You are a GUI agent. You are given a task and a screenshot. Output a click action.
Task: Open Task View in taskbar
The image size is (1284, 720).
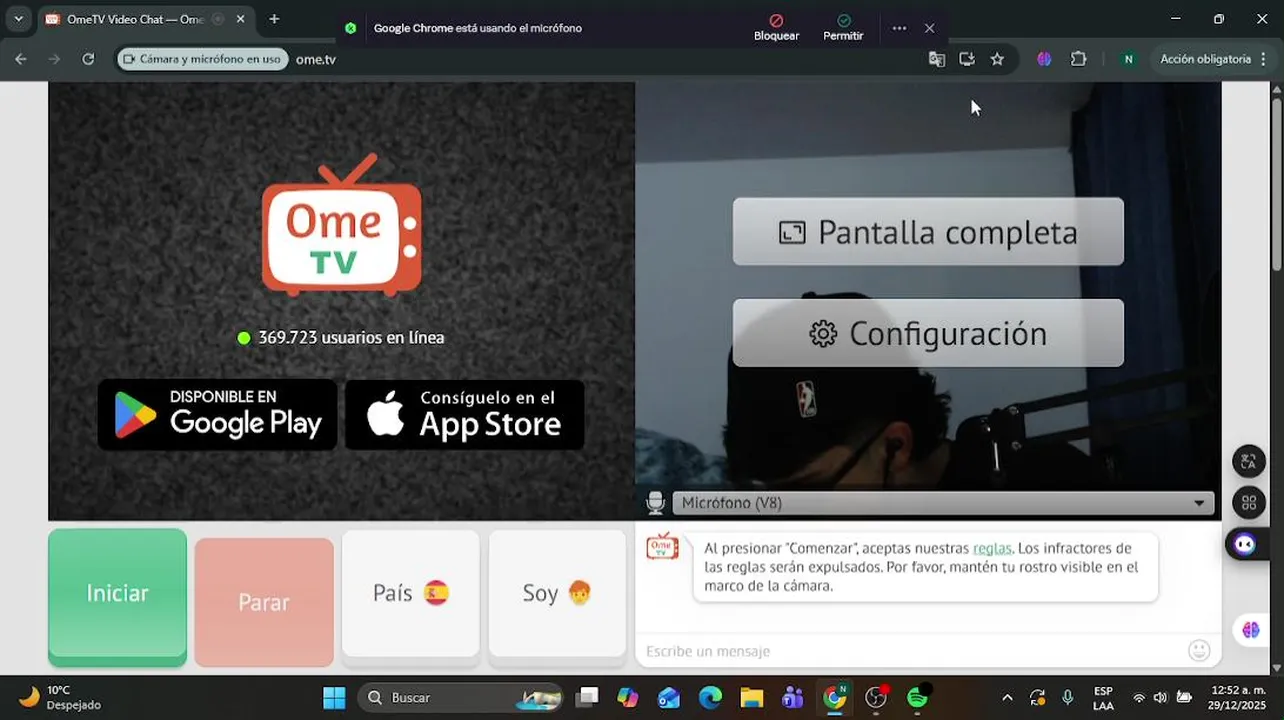coord(587,697)
